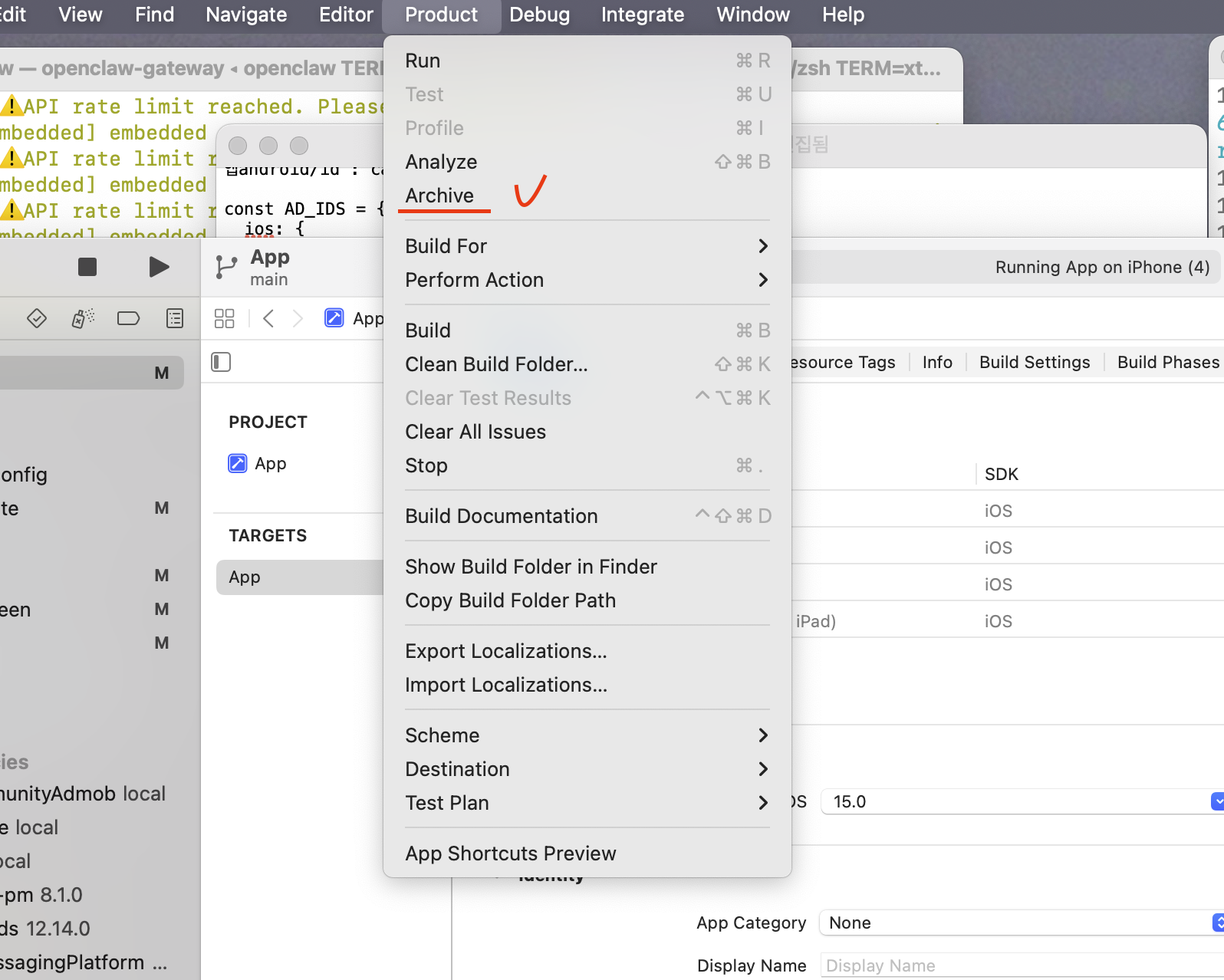This screenshot has height=980, width=1224.
Task: Switch to the Build Settings tab
Action: [x=1035, y=362]
